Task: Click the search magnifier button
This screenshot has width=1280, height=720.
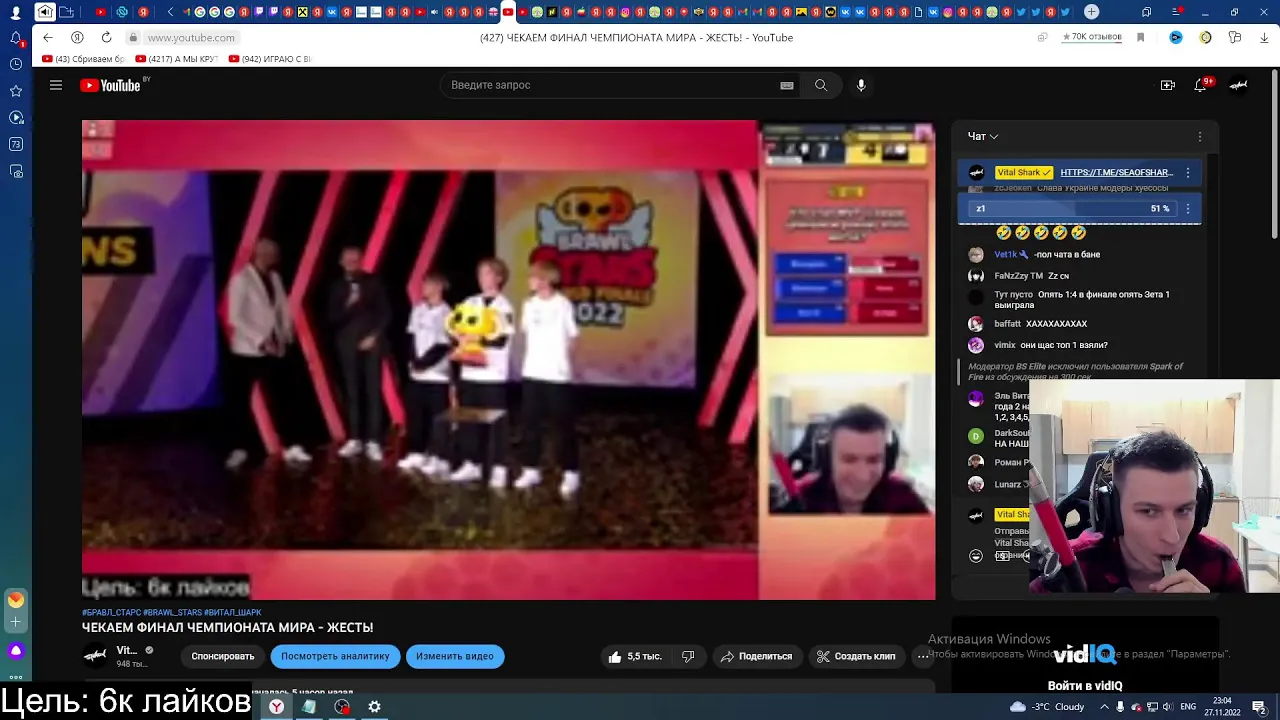Action: coord(821,85)
